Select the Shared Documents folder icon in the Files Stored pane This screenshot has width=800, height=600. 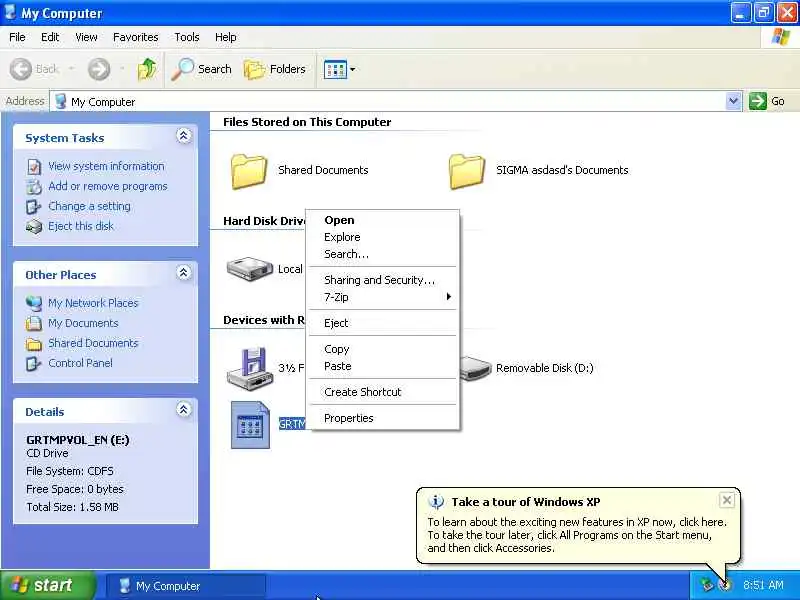click(x=249, y=171)
